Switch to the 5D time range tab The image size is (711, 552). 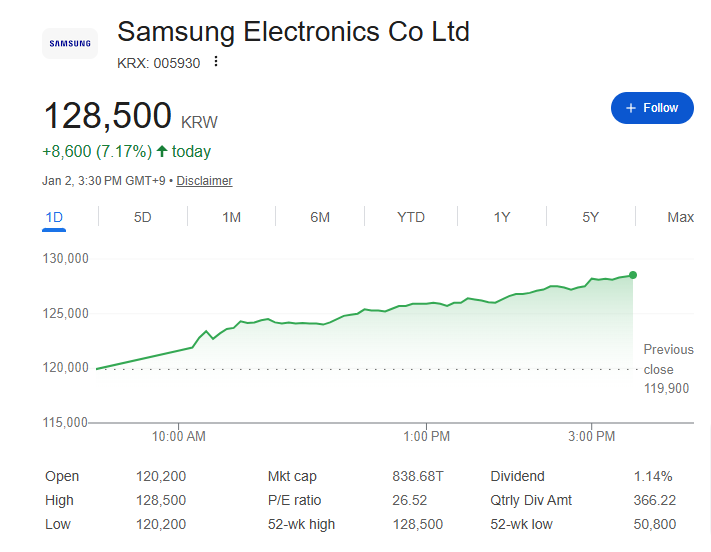(x=143, y=217)
